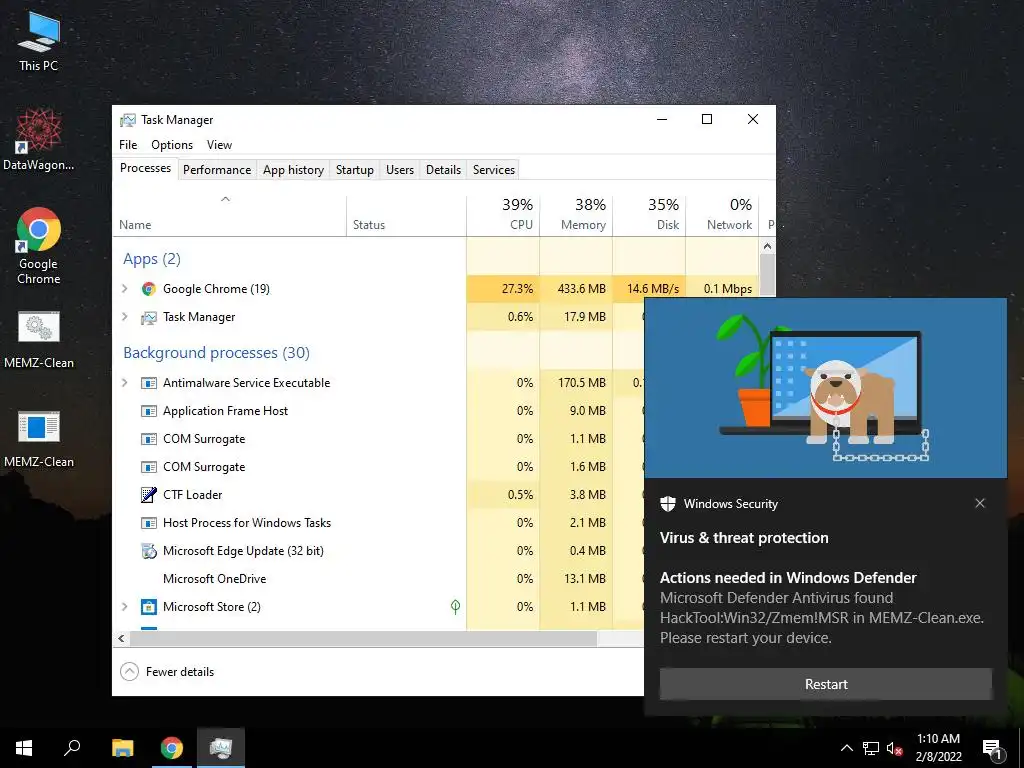Expand the Google Chrome (19) process group

(125, 288)
